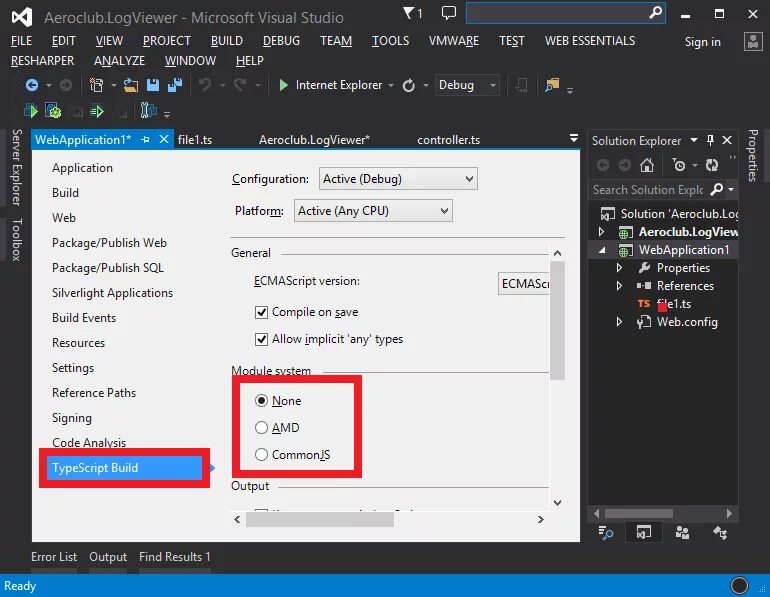Click the wrench configuration icon in second toolbar

(148, 110)
